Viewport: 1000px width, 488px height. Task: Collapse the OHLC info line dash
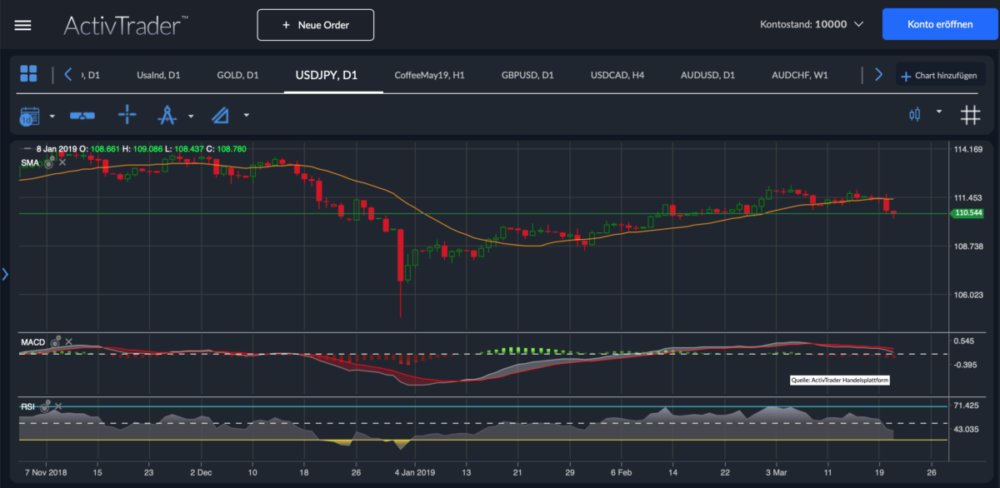[27, 149]
